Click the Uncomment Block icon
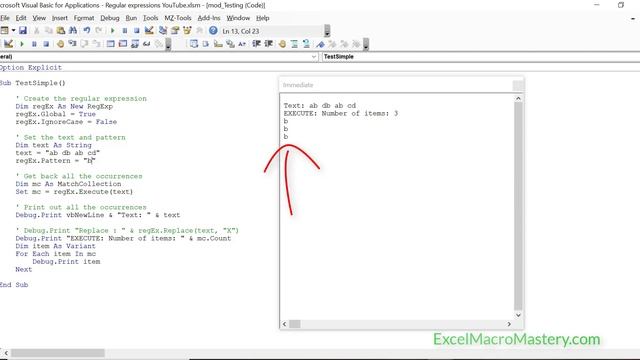The width and height of the screenshot is (640, 360). point(306,44)
